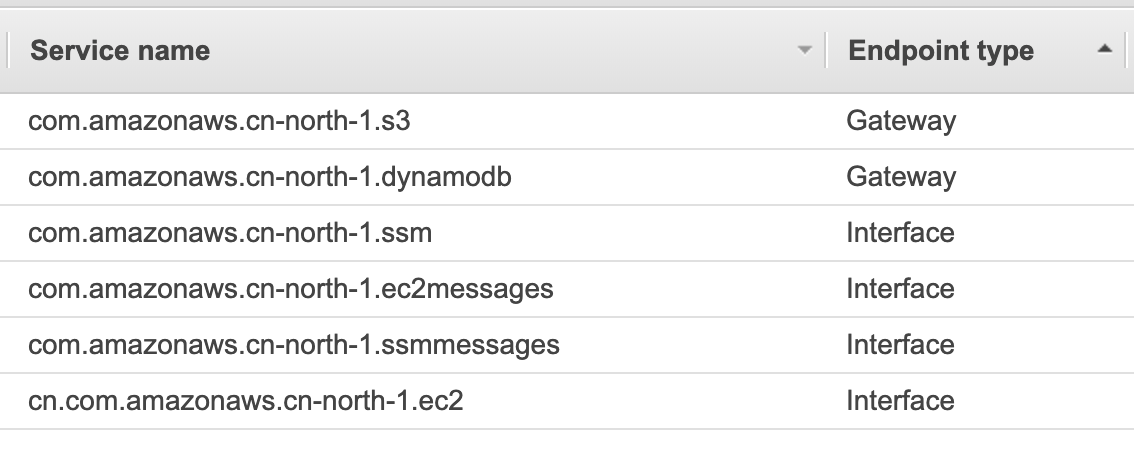Viewport: 1134px width, 454px height.
Task: Click the divider right of Endpoint type
Action: (1126, 51)
